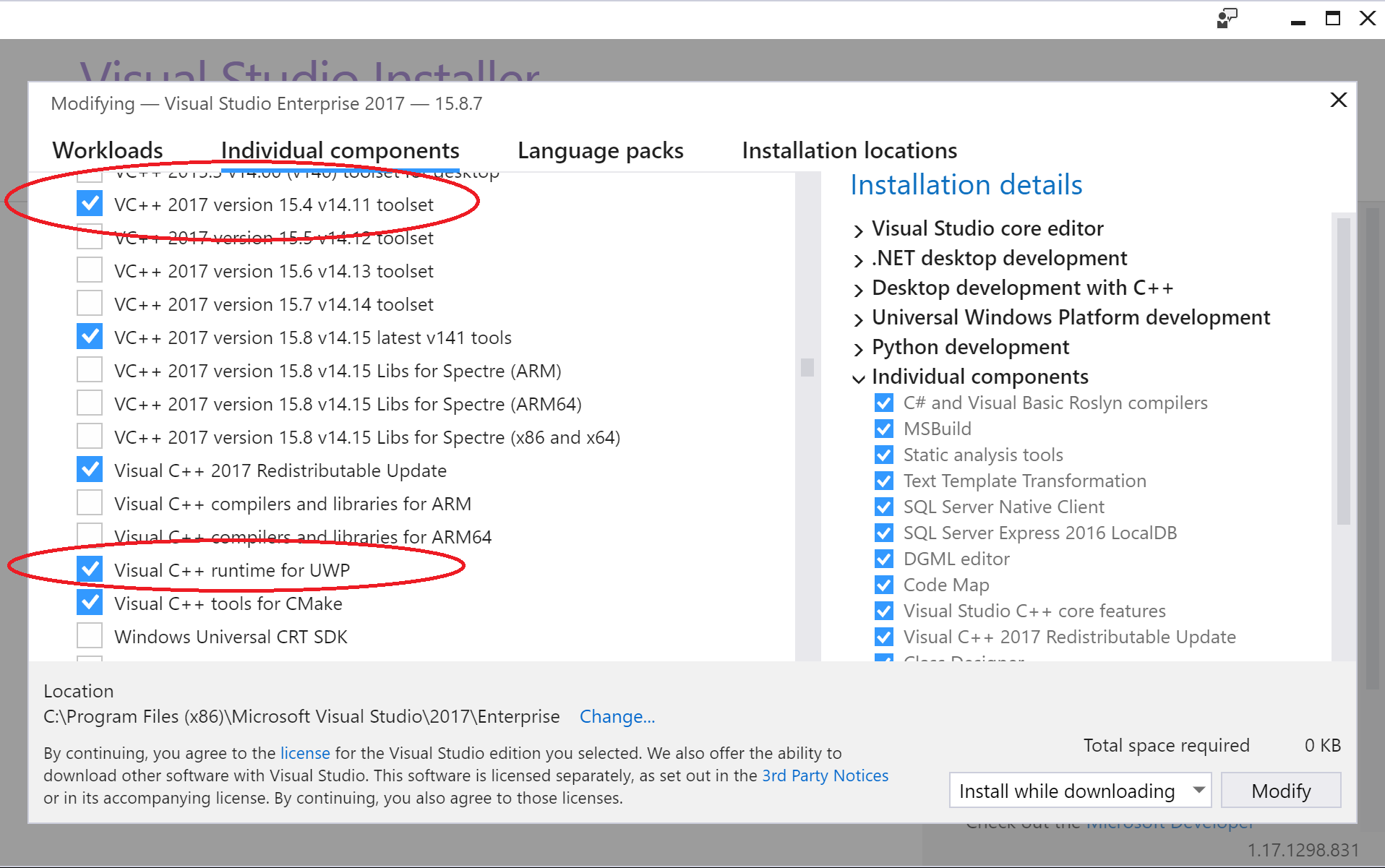1385x868 pixels.
Task: Open the license link
Action: coord(305,753)
